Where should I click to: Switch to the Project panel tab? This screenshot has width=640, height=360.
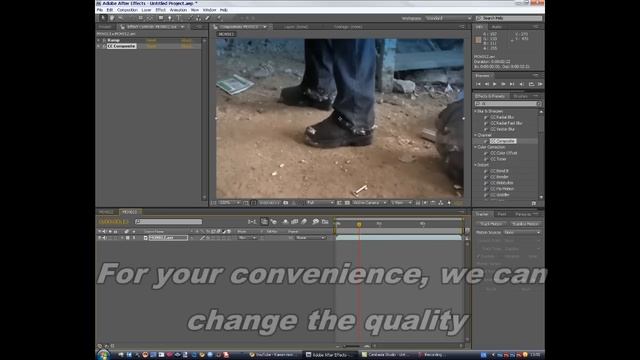pyautogui.click(x=105, y=27)
